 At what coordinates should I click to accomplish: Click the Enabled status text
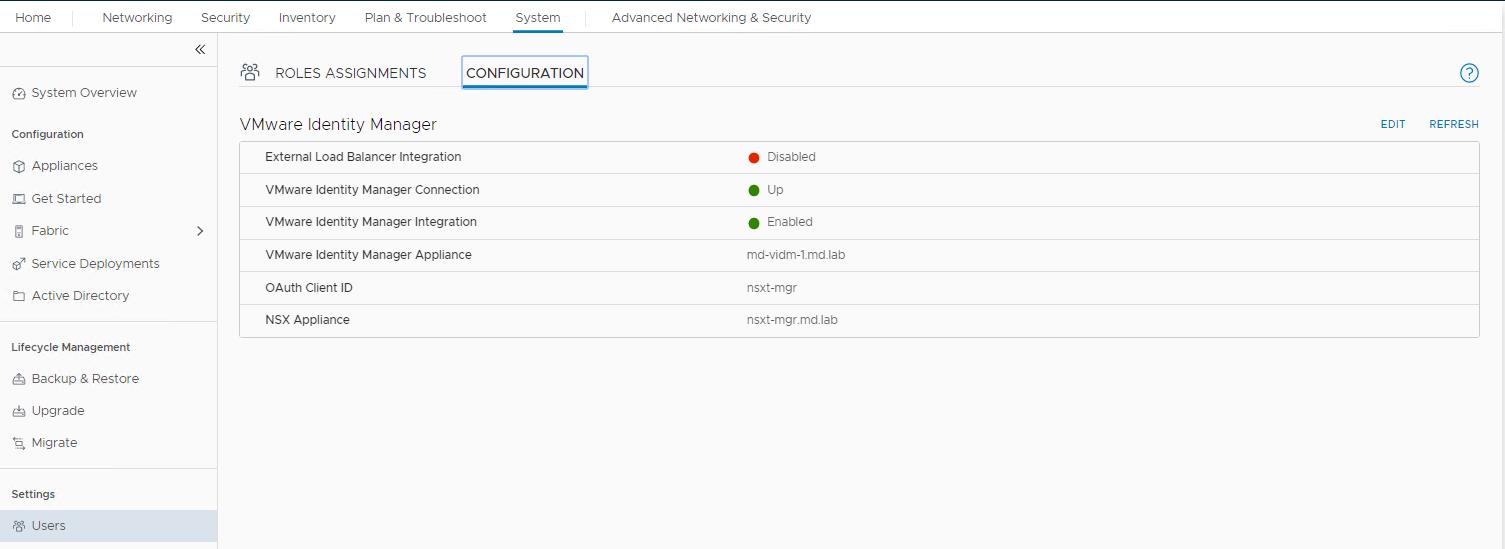tap(790, 222)
